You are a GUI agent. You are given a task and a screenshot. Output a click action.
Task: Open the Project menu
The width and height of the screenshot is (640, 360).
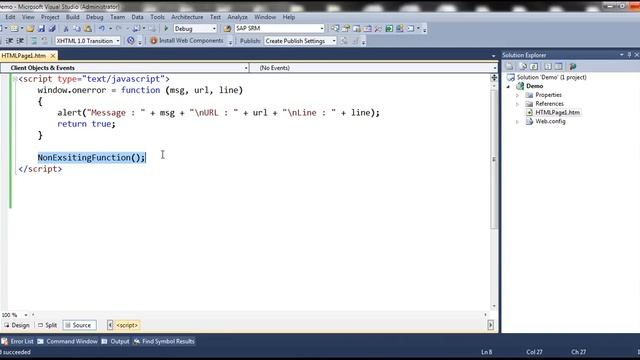point(50,17)
